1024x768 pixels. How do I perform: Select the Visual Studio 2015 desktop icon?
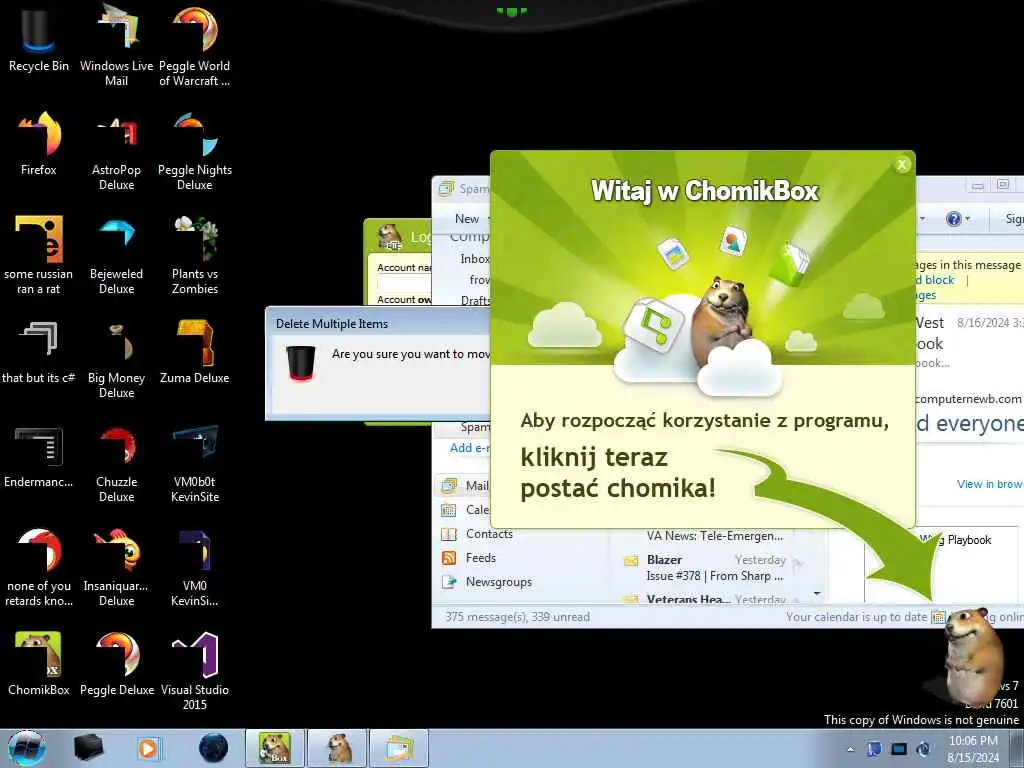195,671
